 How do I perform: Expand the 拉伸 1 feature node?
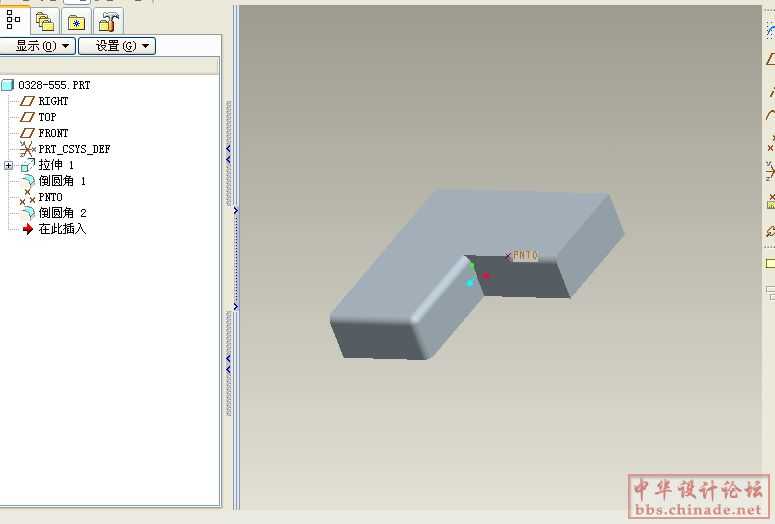(8, 165)
